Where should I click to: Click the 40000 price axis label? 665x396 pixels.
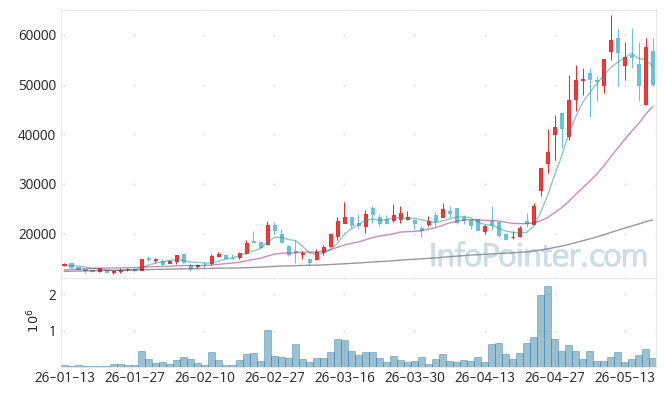37,135
